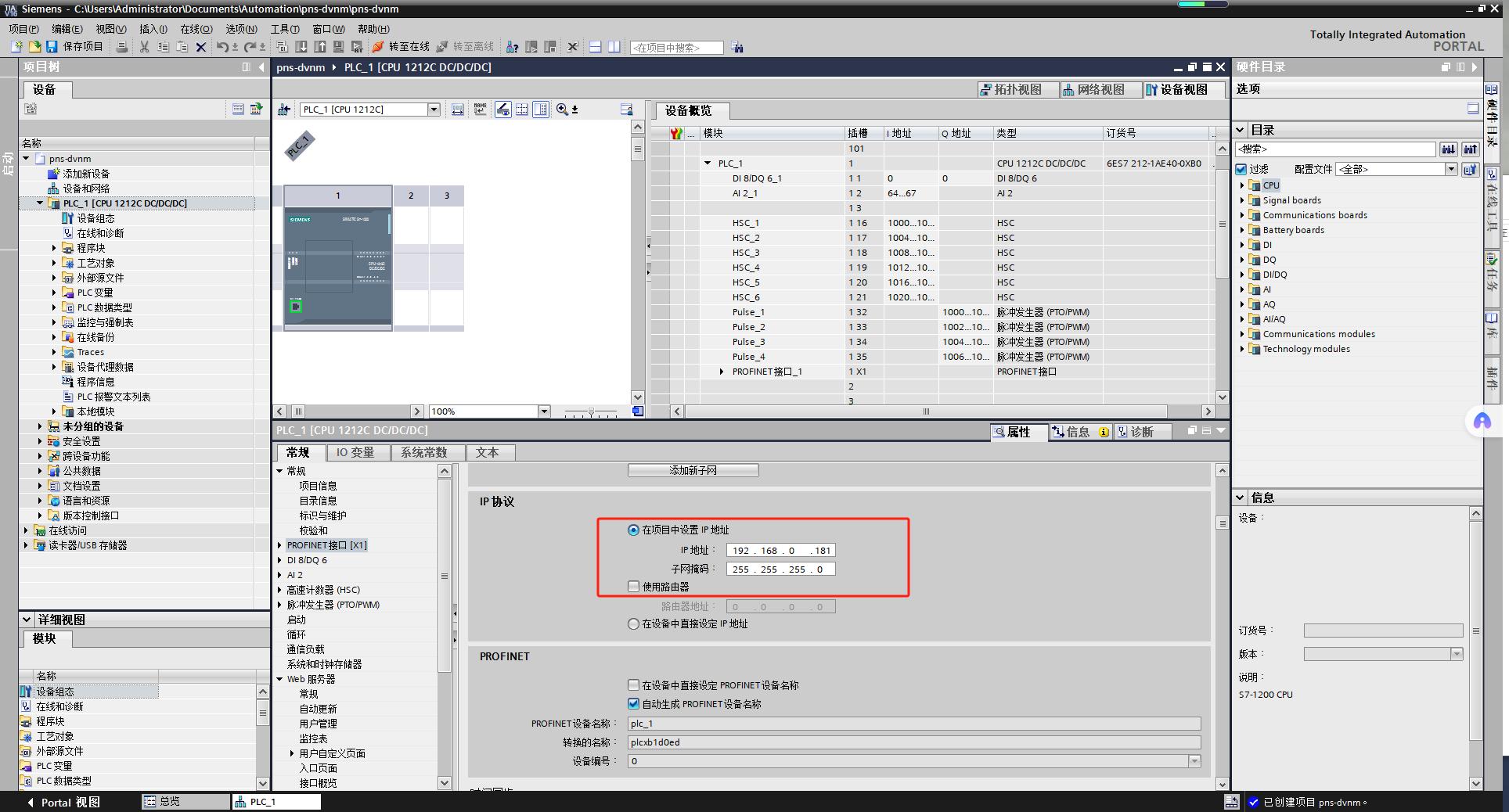
Task: Uncheck 自动生成 PROFINET设备名称 checkbox
Action: click(633, 704)
